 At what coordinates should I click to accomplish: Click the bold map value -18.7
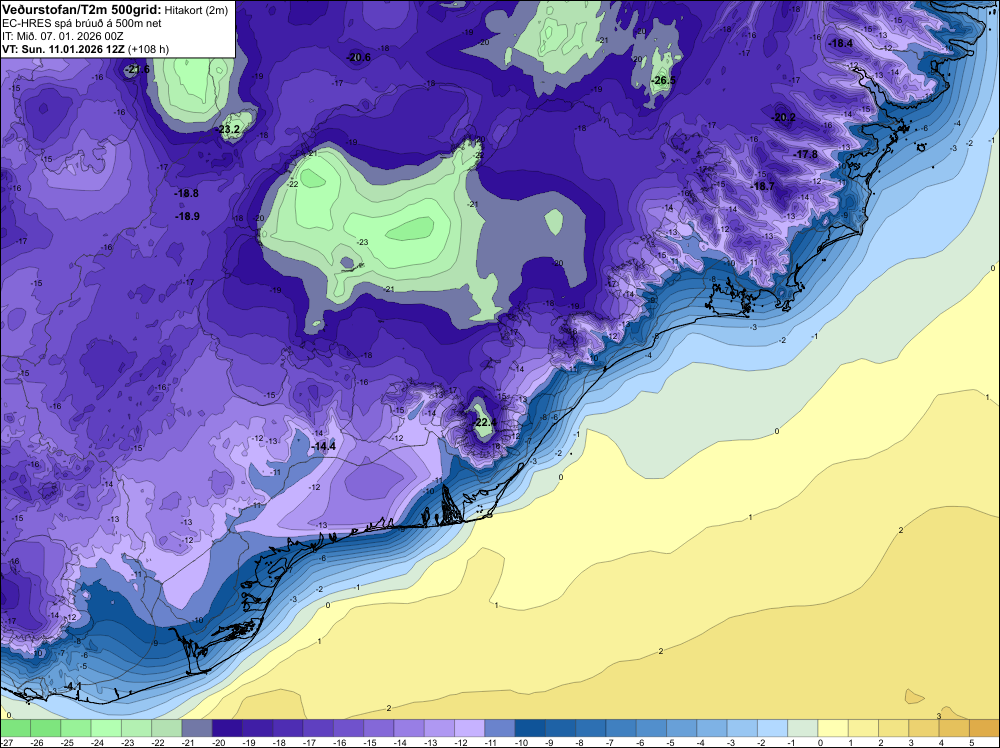pyautogui.click(x=762, y=186)
